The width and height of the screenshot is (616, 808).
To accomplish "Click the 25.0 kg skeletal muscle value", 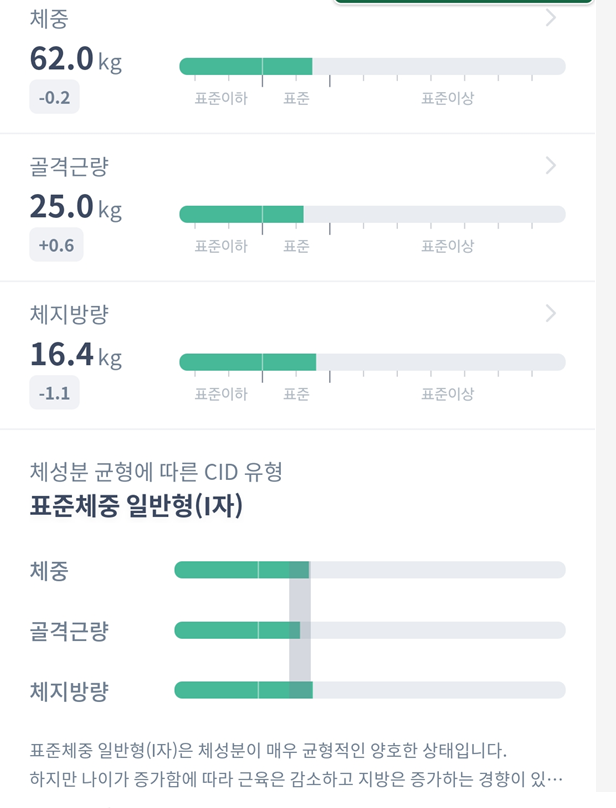I will [76, 208].
